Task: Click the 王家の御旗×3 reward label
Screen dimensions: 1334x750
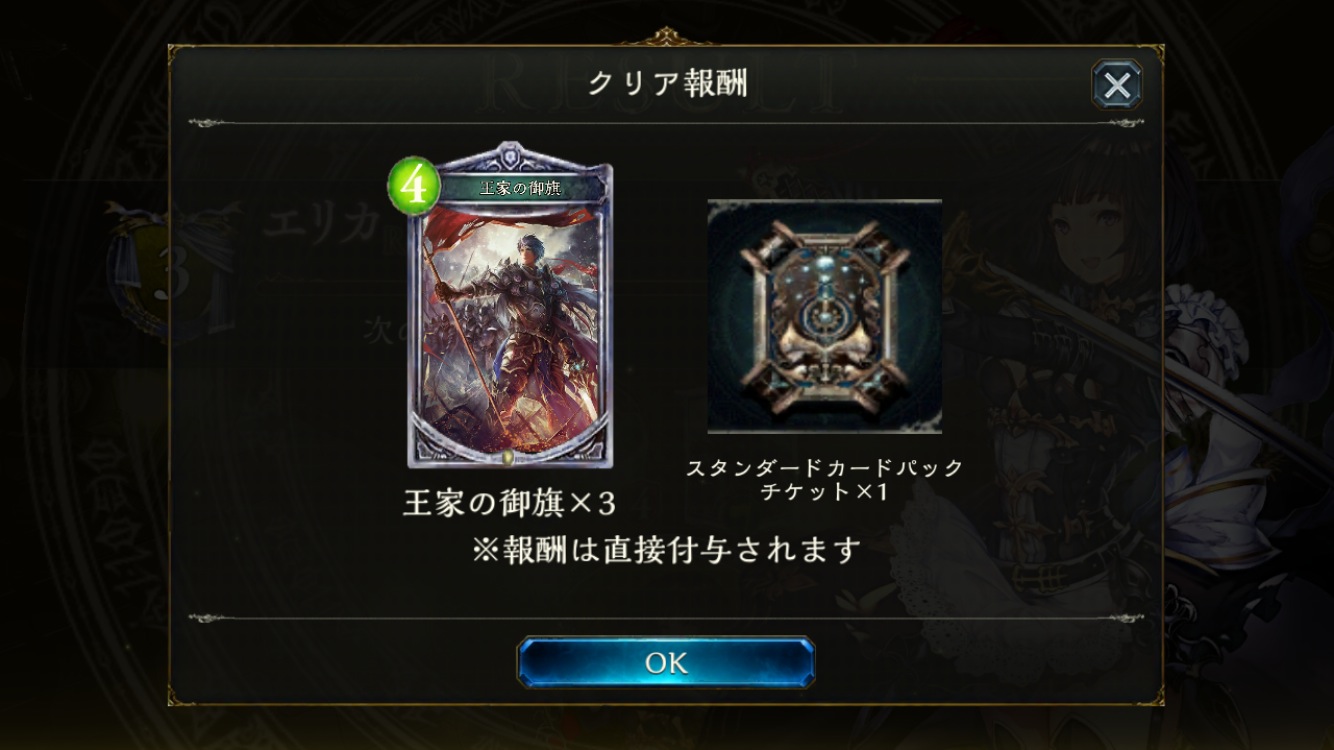Action: coord(509,504)
